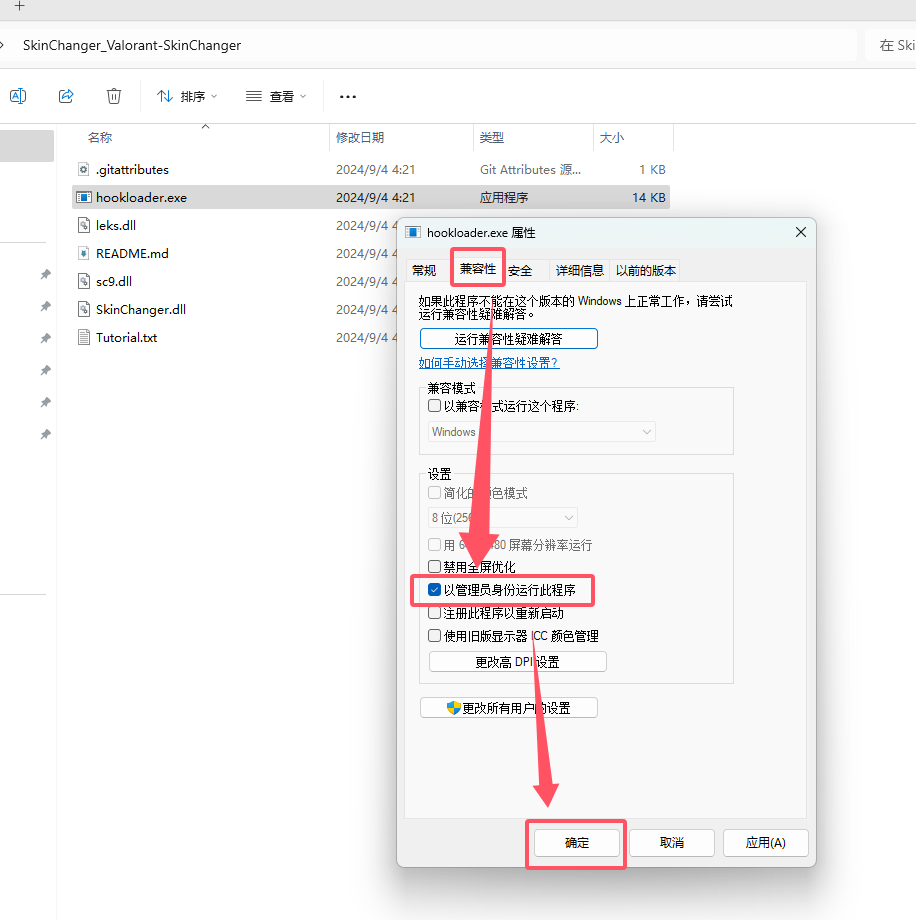Click the hookloader.exe file icon
The width and height of the screenshot is (916, 920).
point(84,198)
